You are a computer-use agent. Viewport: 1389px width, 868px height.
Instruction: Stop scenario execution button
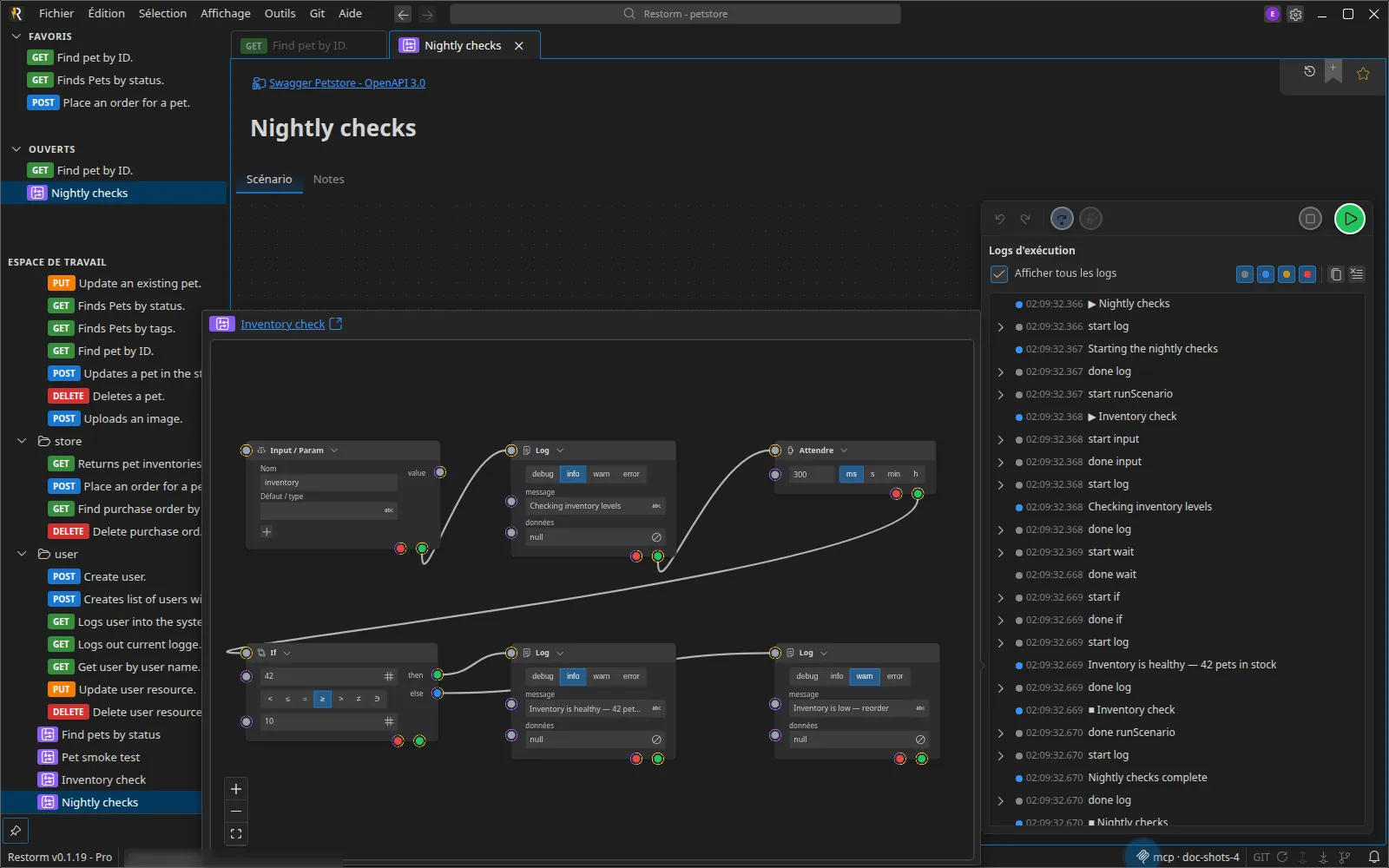pyautogui.click(x=1310, y=219)
